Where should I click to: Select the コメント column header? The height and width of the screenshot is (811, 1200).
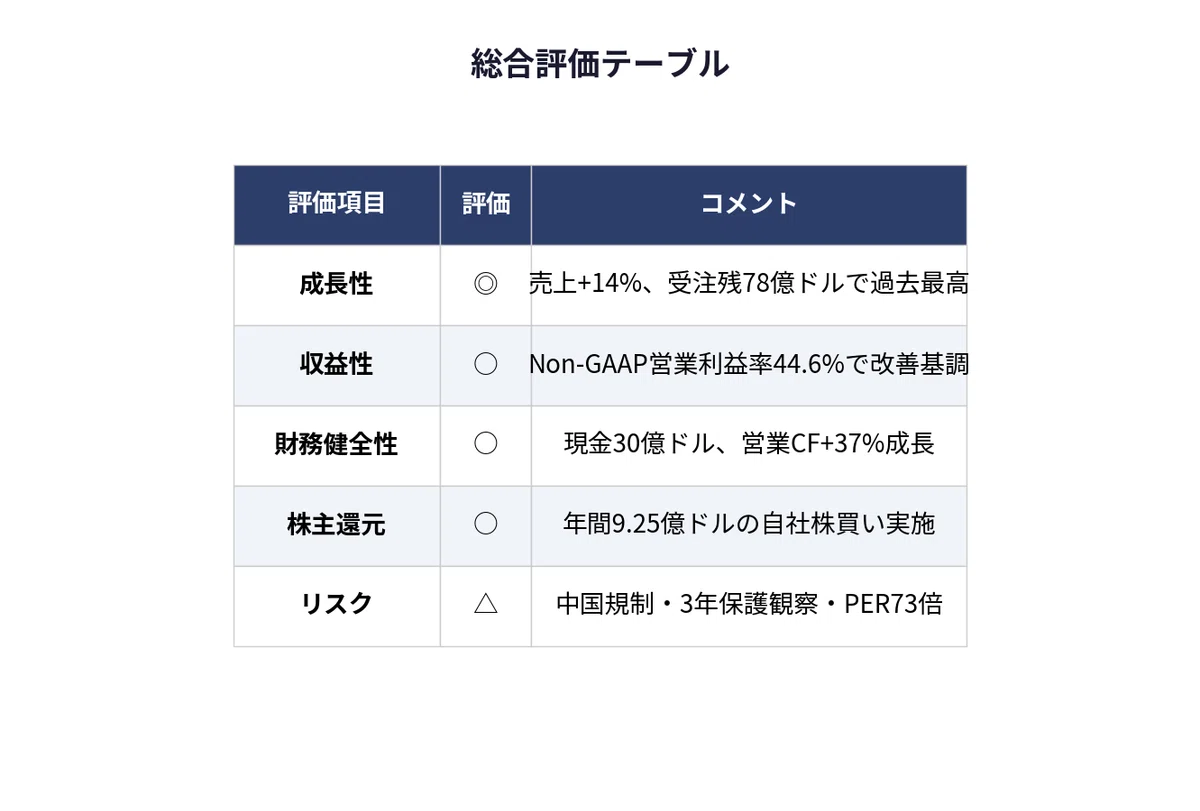(x=749, y=204)
